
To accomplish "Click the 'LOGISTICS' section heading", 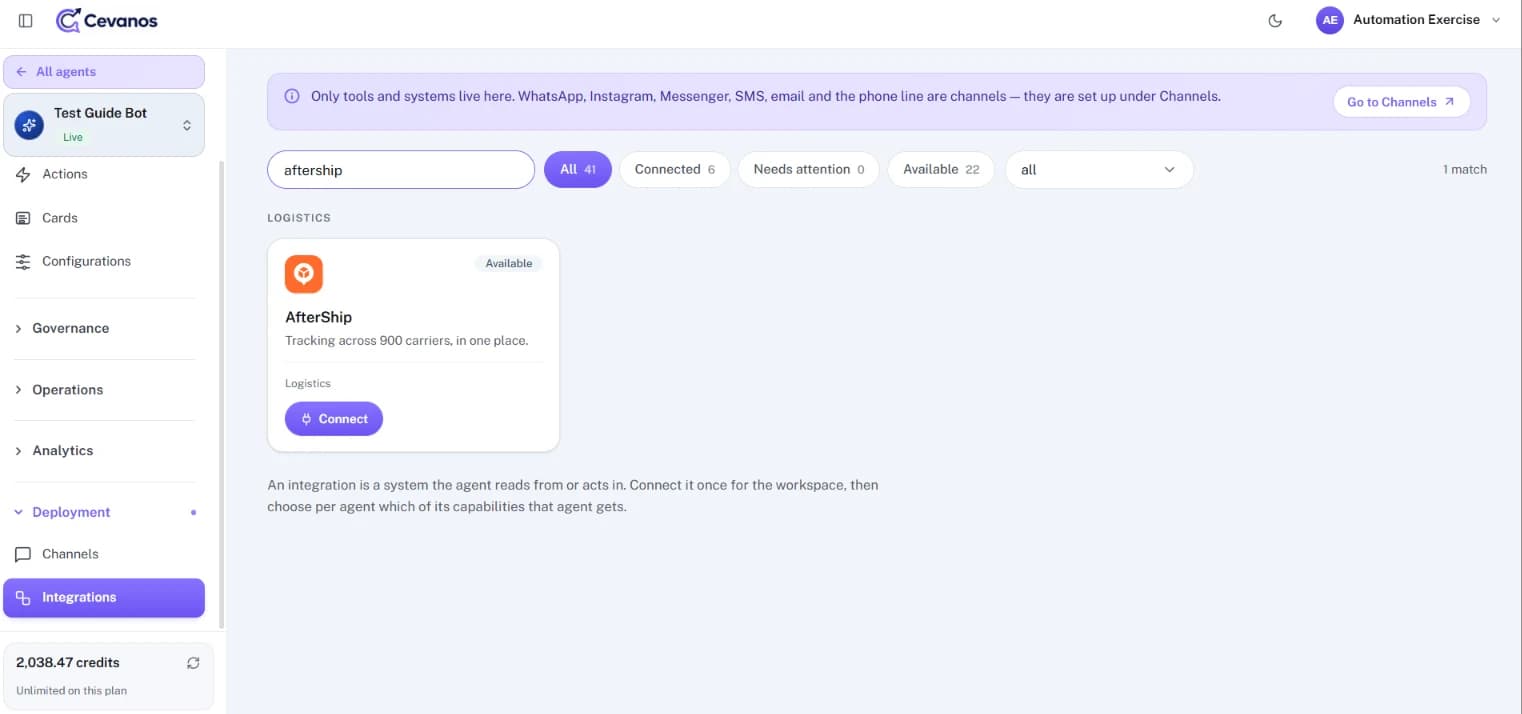I will click(299, 218).
